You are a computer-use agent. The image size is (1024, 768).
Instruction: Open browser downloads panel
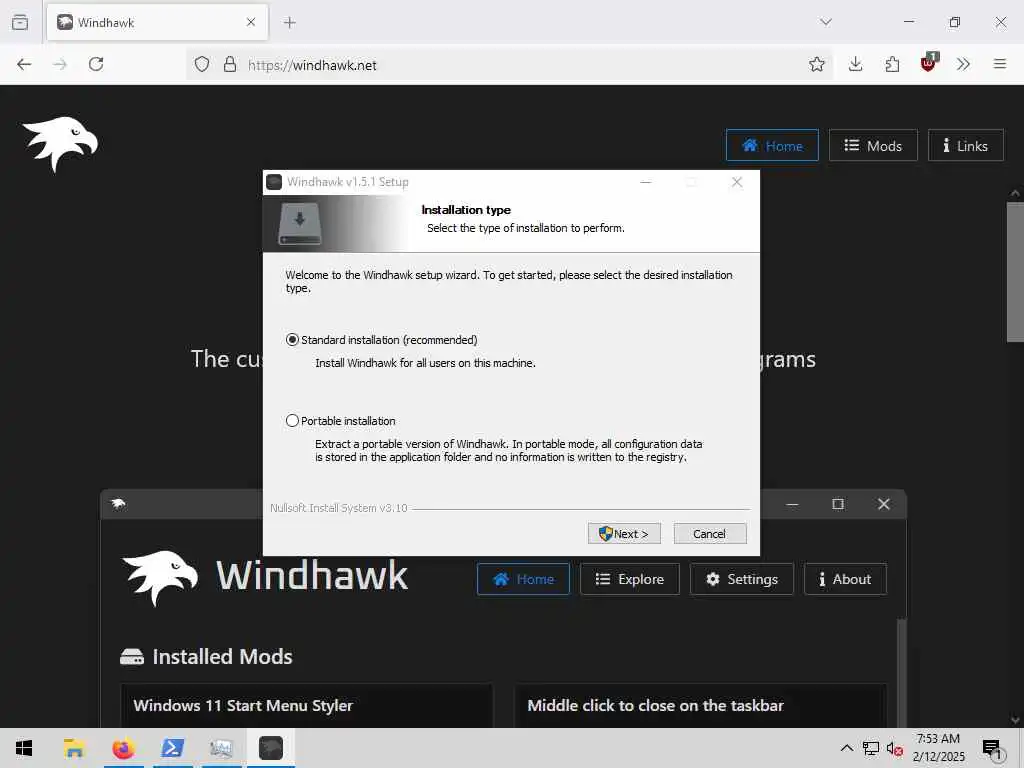point(856,64)
